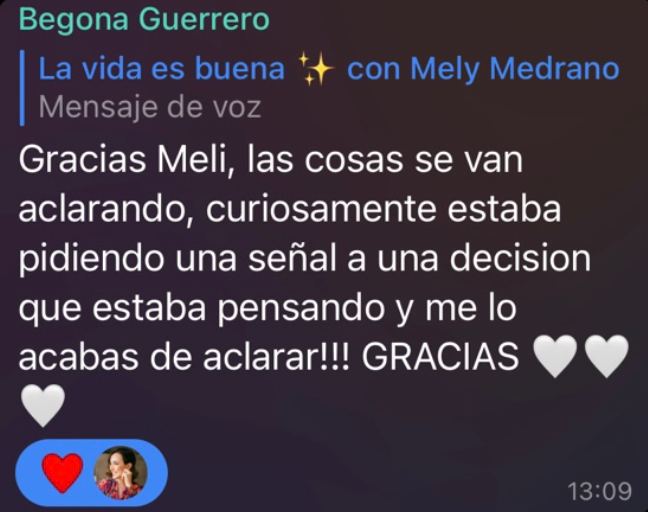This screenshot has width=648, height=512.
Task: Select the word 'curiosamente' in message
Action: (x=321, y=209)
